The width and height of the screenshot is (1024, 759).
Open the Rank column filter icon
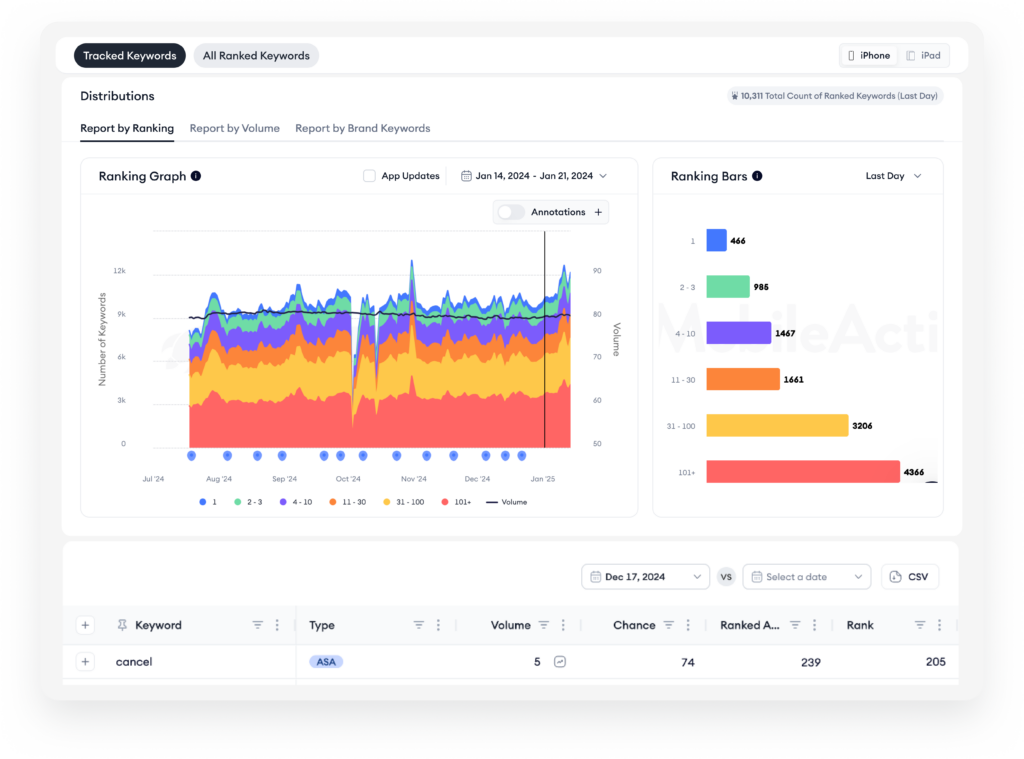pos(920,625)
